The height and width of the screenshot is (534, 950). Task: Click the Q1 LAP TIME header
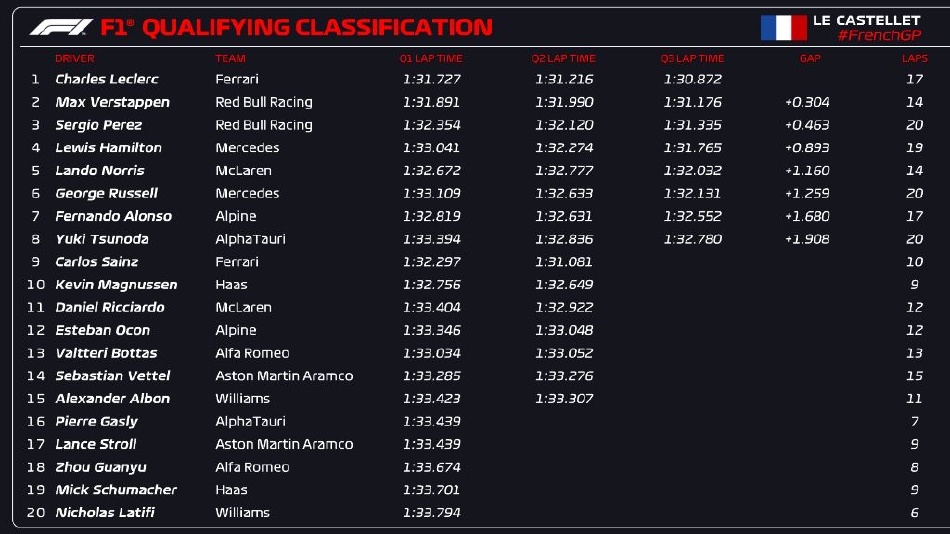pyautogui.click(x=432, y=59)
